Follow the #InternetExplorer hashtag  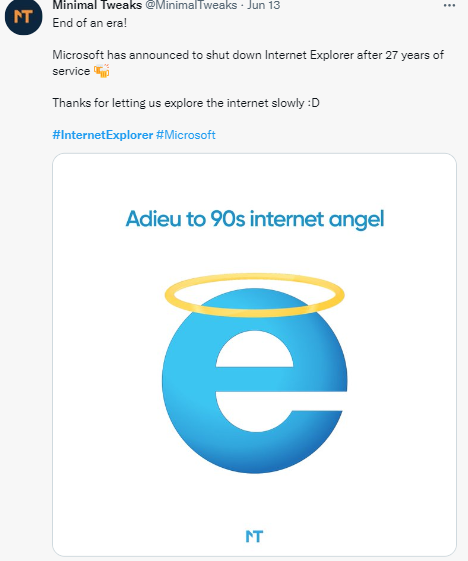(103, 135)
